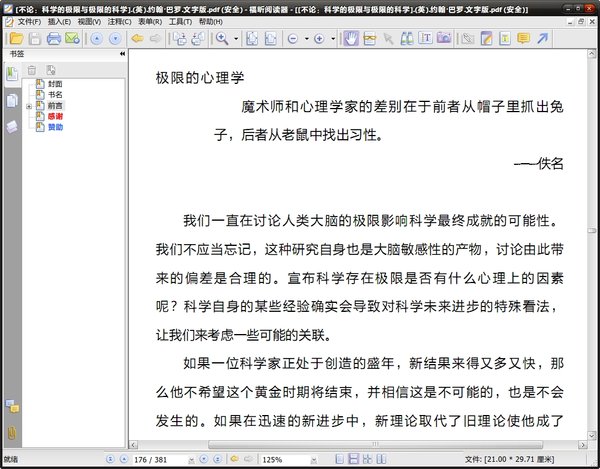600x469 pixels.
Task: Click the 125% zoom field
Action: tap(285, 459)
